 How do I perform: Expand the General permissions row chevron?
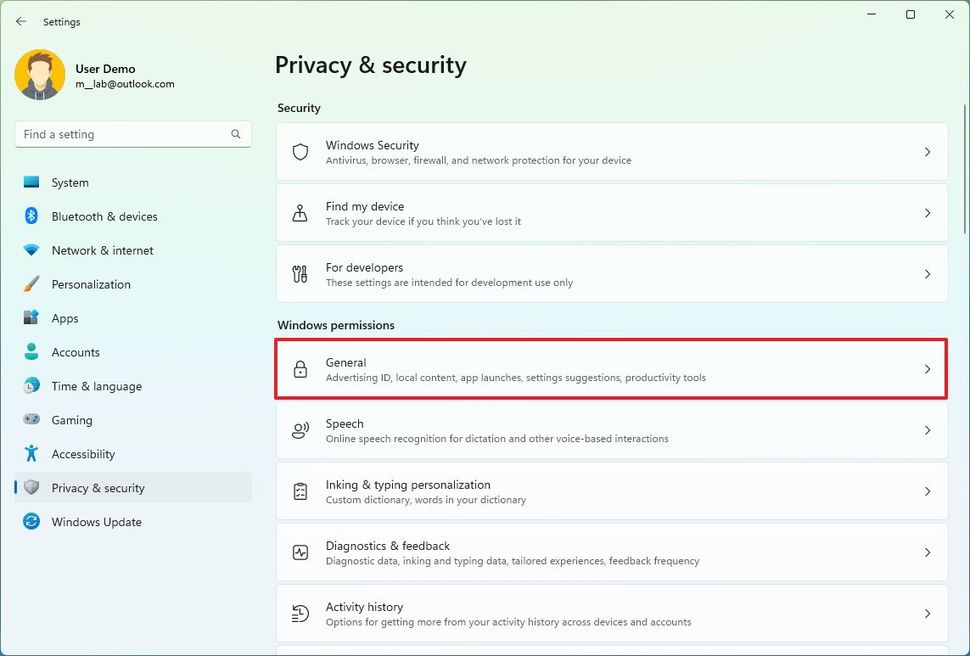tap(925, 369)
